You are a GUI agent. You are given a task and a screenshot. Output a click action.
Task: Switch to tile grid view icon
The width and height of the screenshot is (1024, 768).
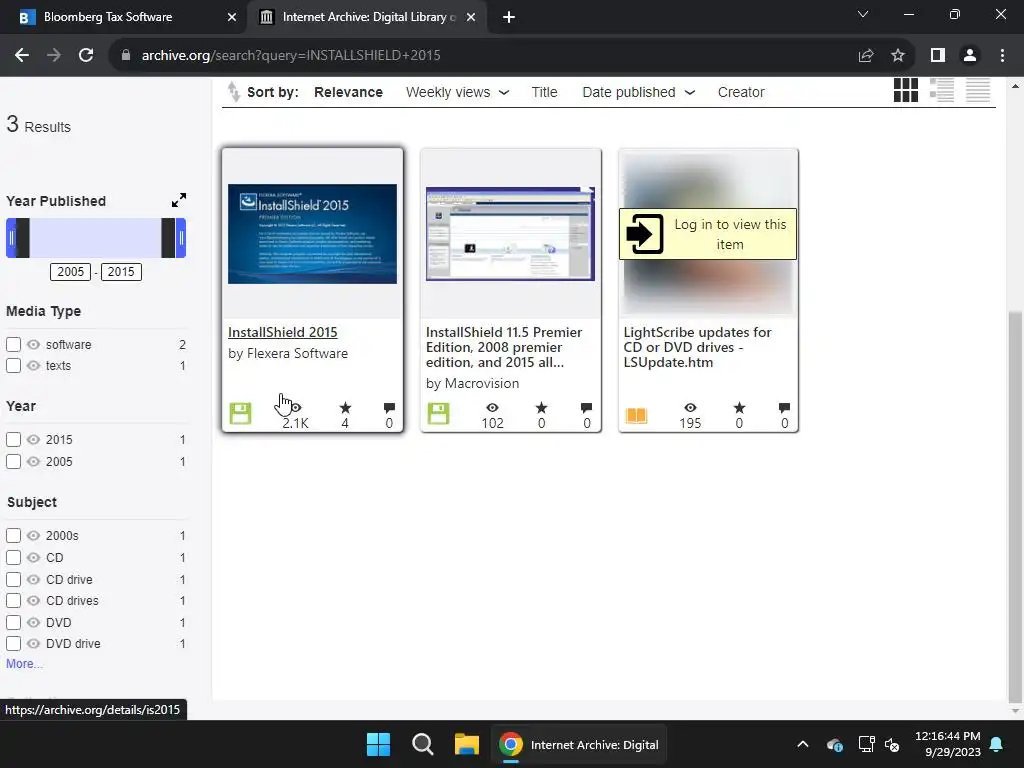point(905,90)
